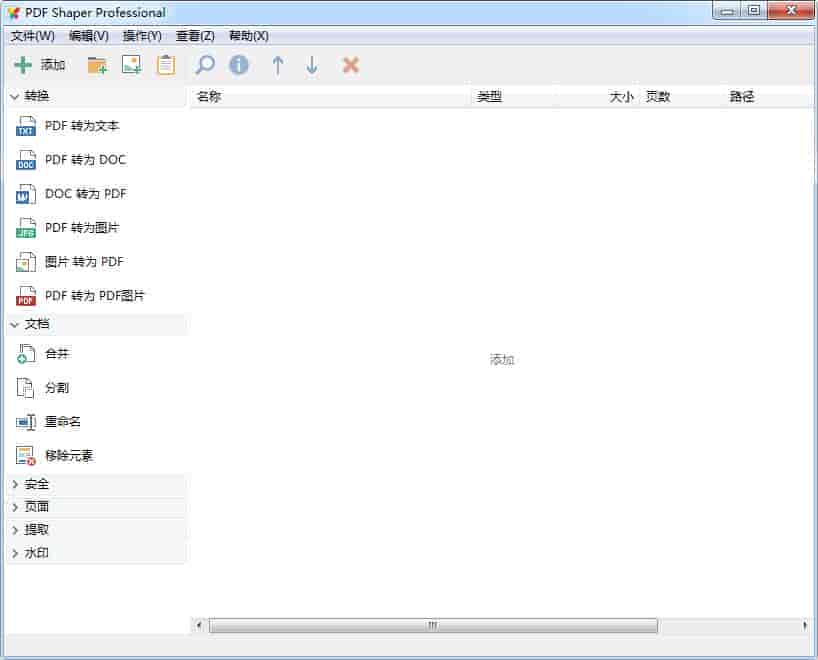Select PDF 转为 PDF图片 red icon
Viewport: 818px width, 660px height.
[26, 296]
